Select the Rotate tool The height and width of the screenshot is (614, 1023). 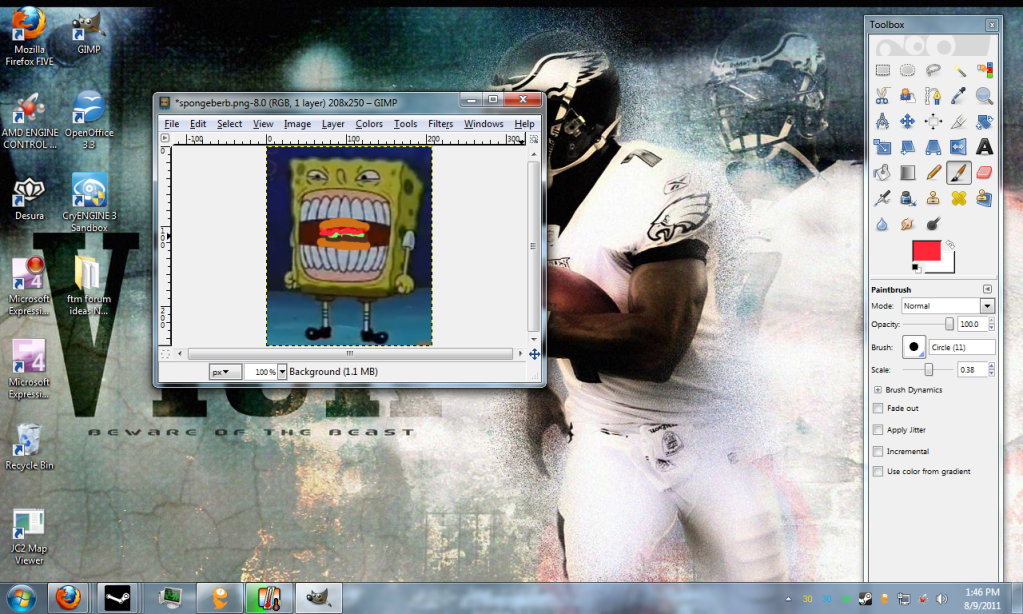[x=984, y=121]
